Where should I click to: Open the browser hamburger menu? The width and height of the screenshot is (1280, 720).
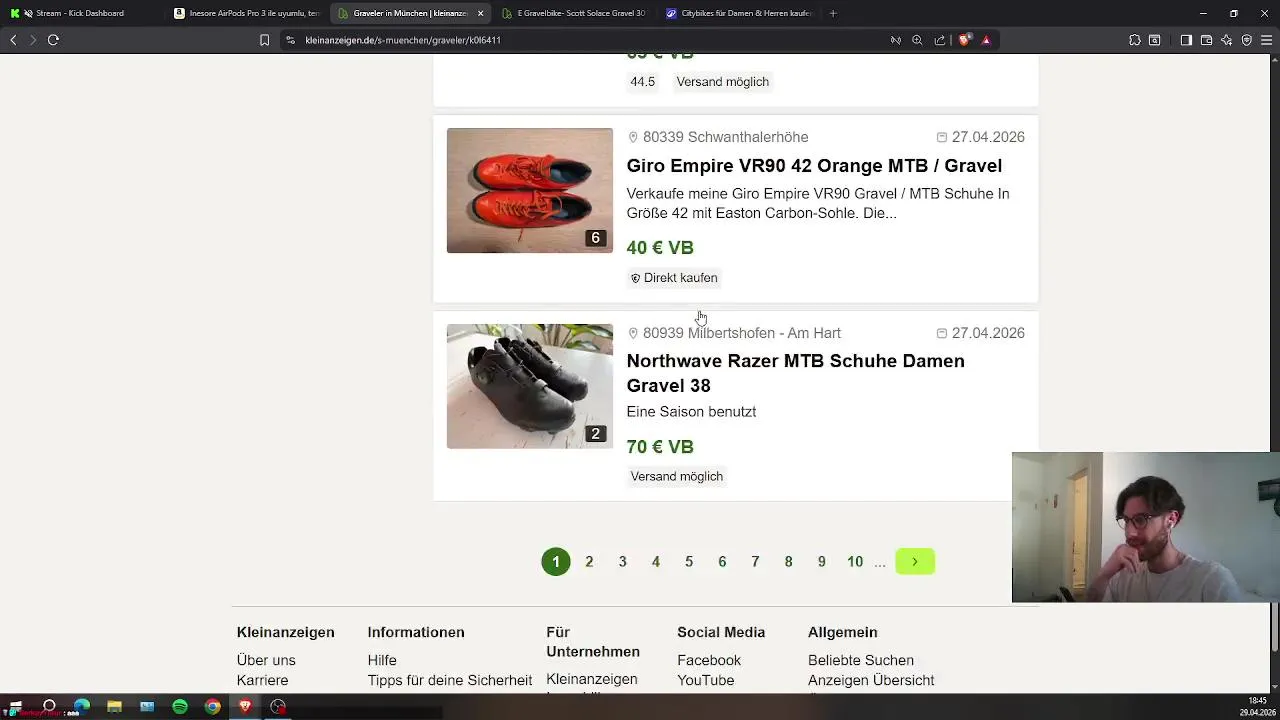1267,40
